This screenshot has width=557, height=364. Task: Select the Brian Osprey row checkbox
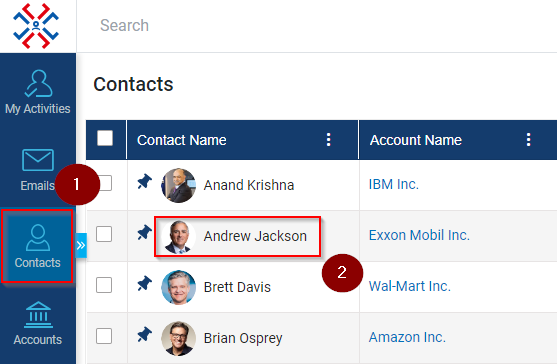pos(104,336)
